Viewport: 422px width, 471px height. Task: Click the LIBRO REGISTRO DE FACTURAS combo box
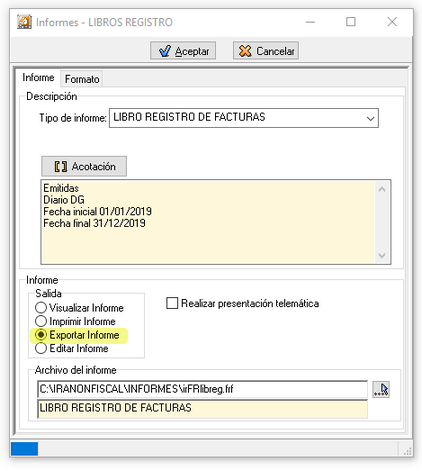pyautogui.click(x=244, y=118)
